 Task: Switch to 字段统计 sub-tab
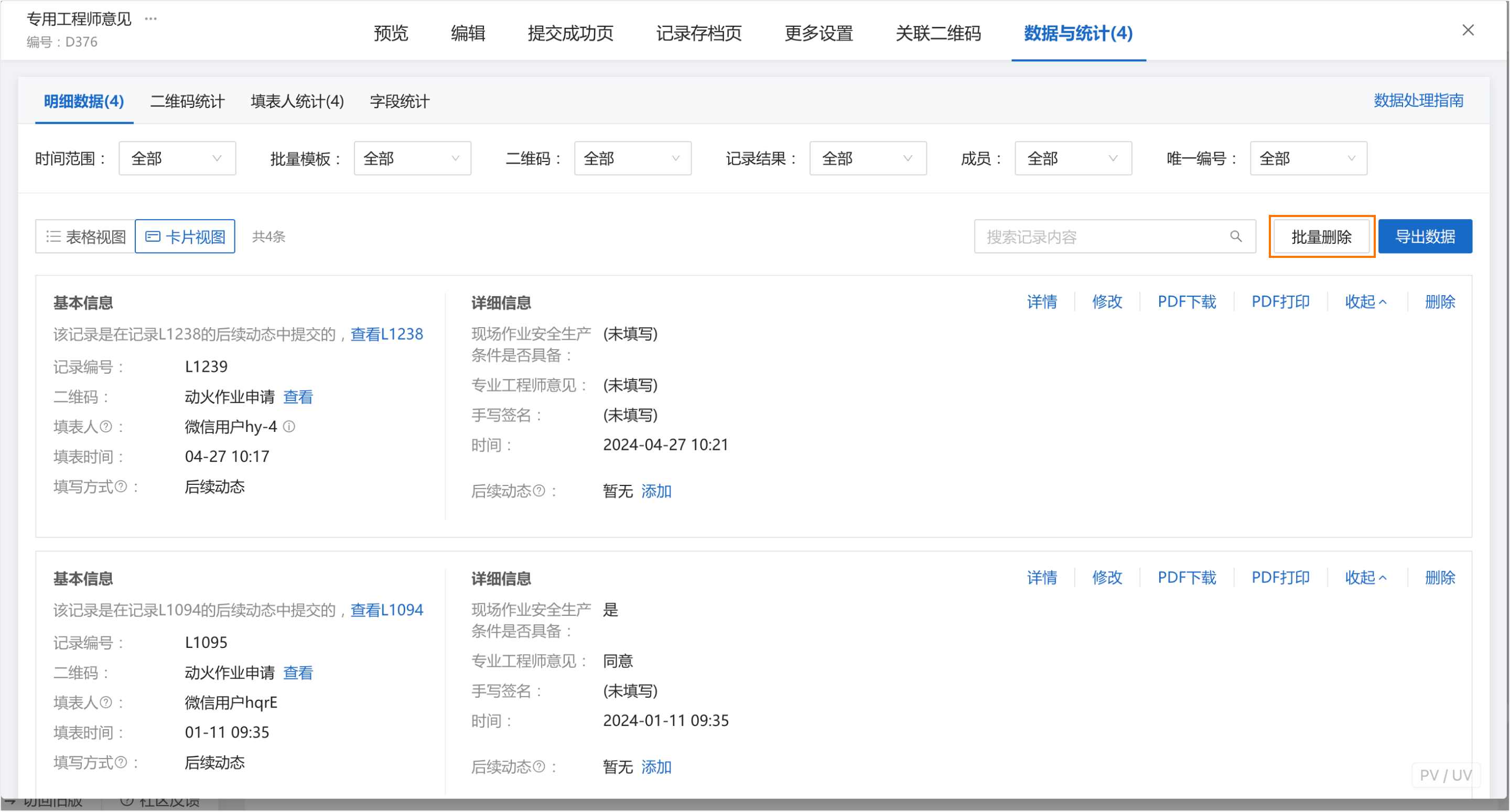click(x=399, y=101)
